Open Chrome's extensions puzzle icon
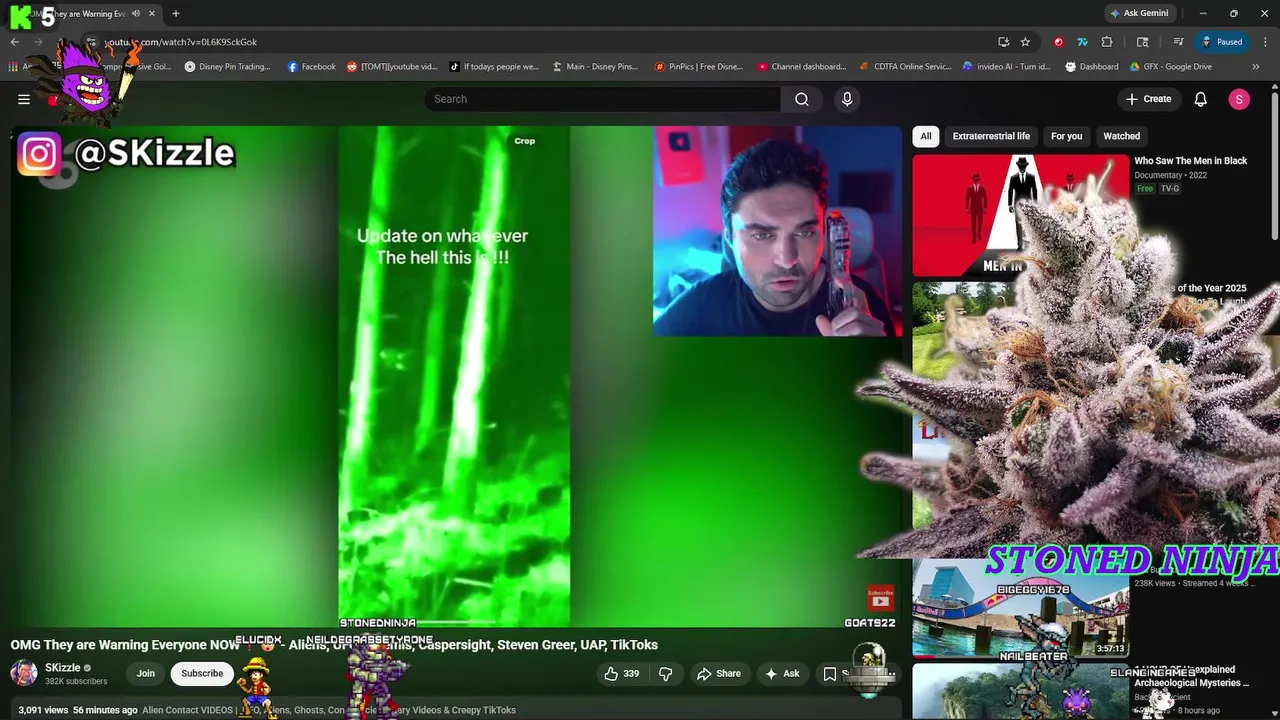 (1107, 42)
